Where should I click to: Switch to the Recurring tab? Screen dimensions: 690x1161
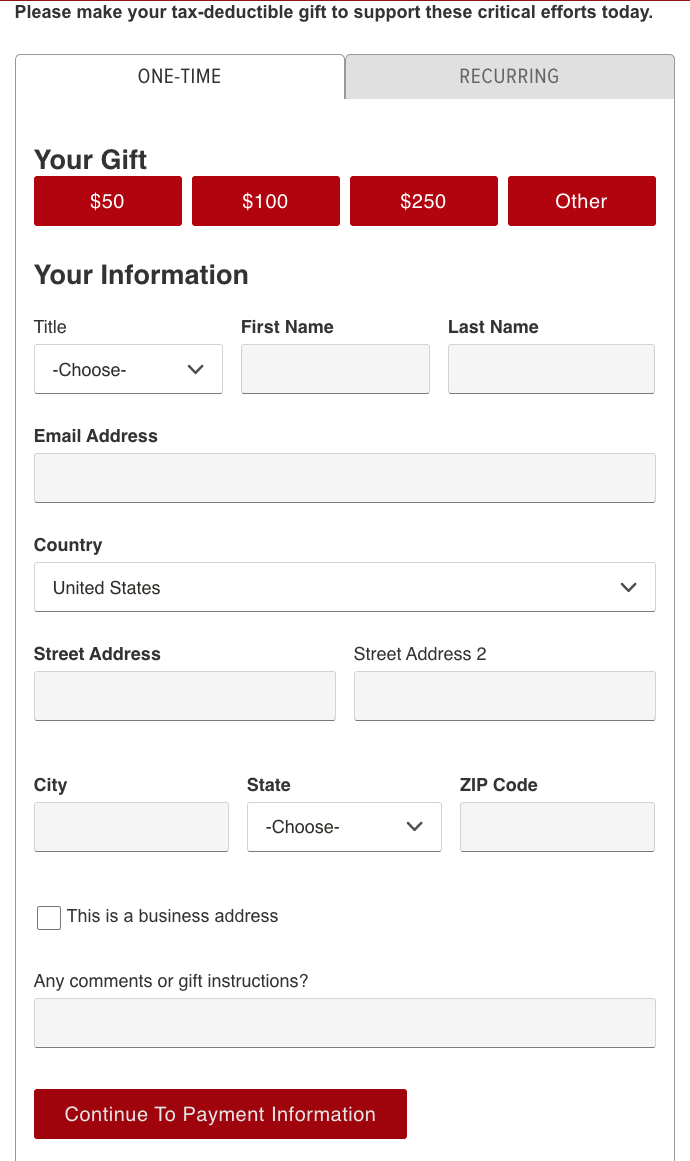click(x=509, y=77)
